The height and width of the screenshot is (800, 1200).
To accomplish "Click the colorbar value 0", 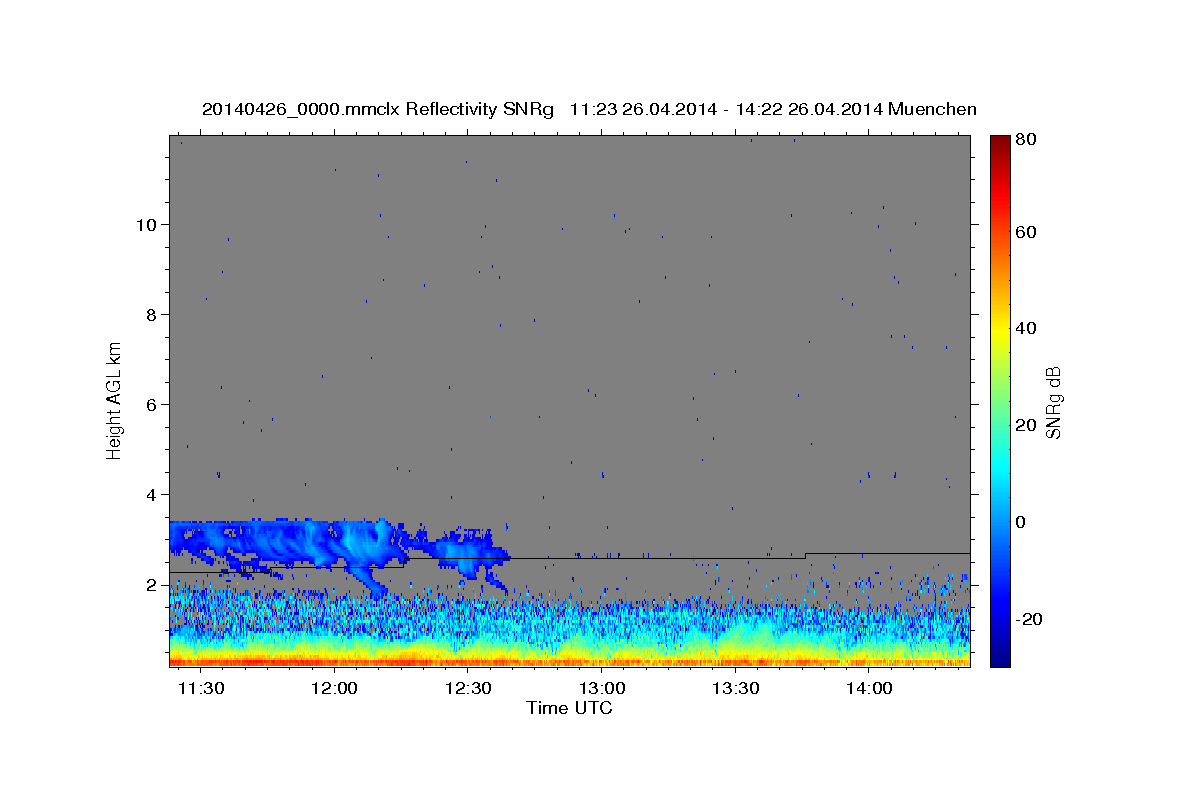I will point(1021,522).
